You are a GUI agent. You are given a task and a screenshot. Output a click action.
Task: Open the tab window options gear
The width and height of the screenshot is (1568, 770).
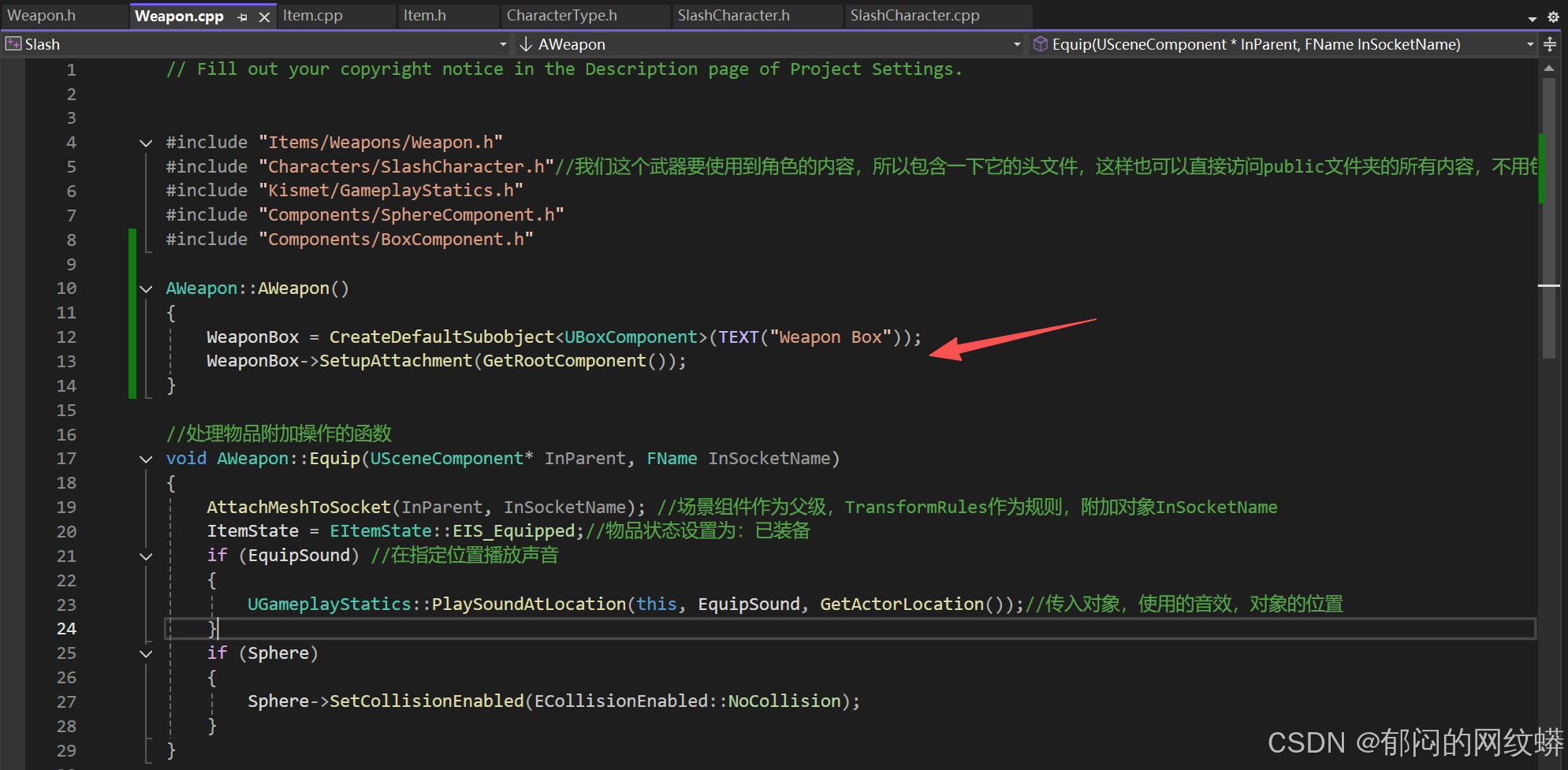(x=1553, y=17)
